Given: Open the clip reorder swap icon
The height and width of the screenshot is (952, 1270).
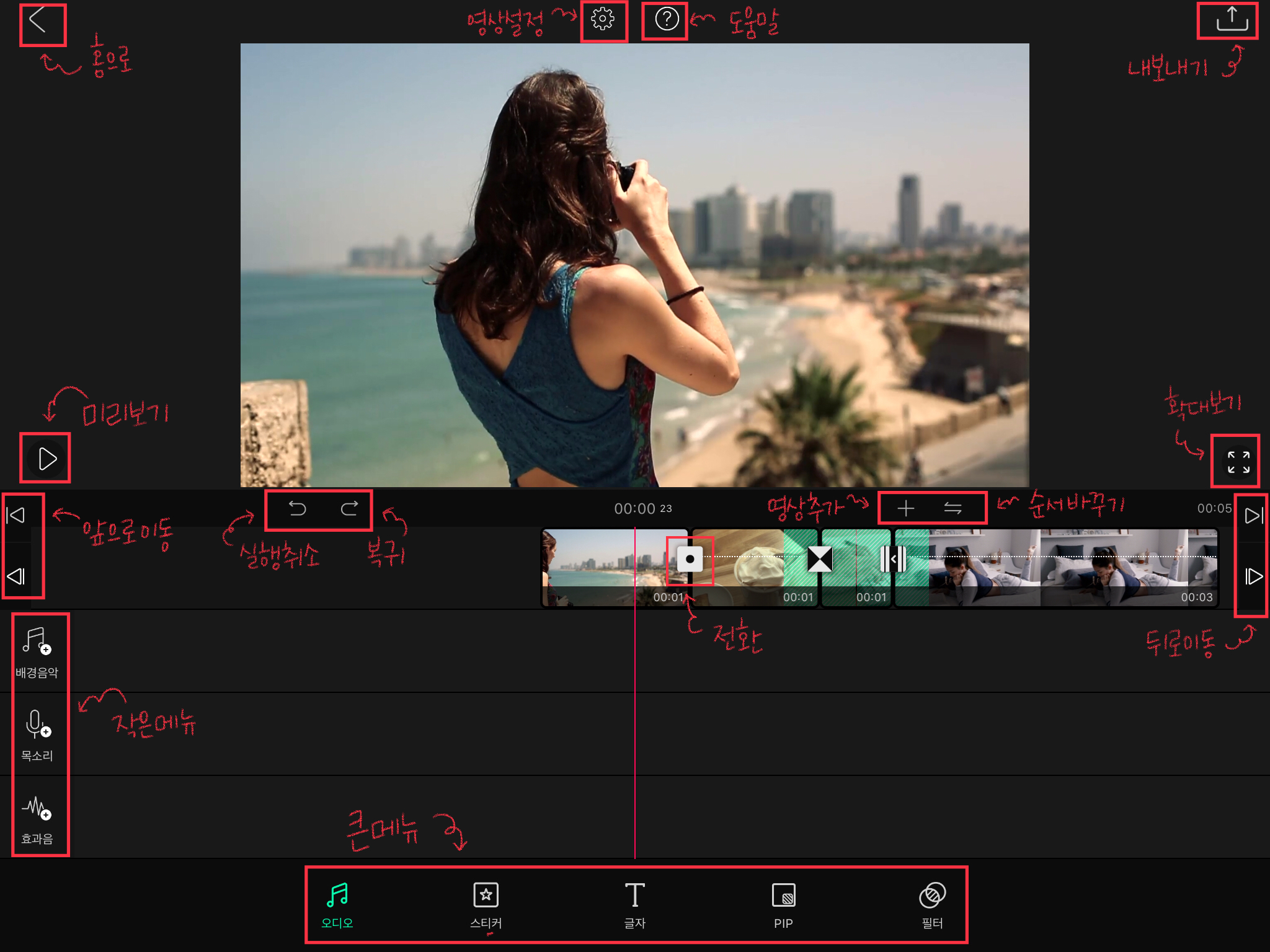Looking at the screenshot, I should pos(952,509).
